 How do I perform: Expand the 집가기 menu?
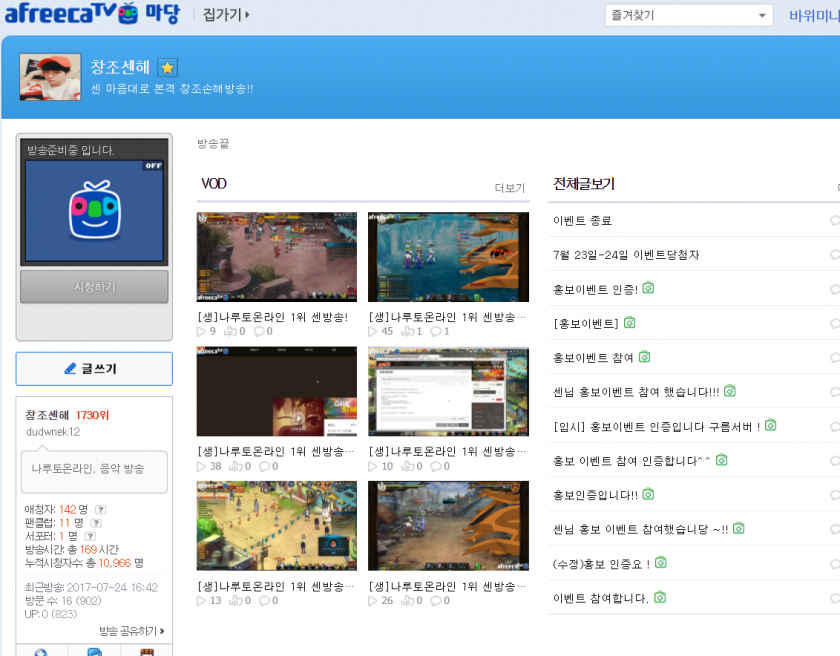click(x=226, y=15)
